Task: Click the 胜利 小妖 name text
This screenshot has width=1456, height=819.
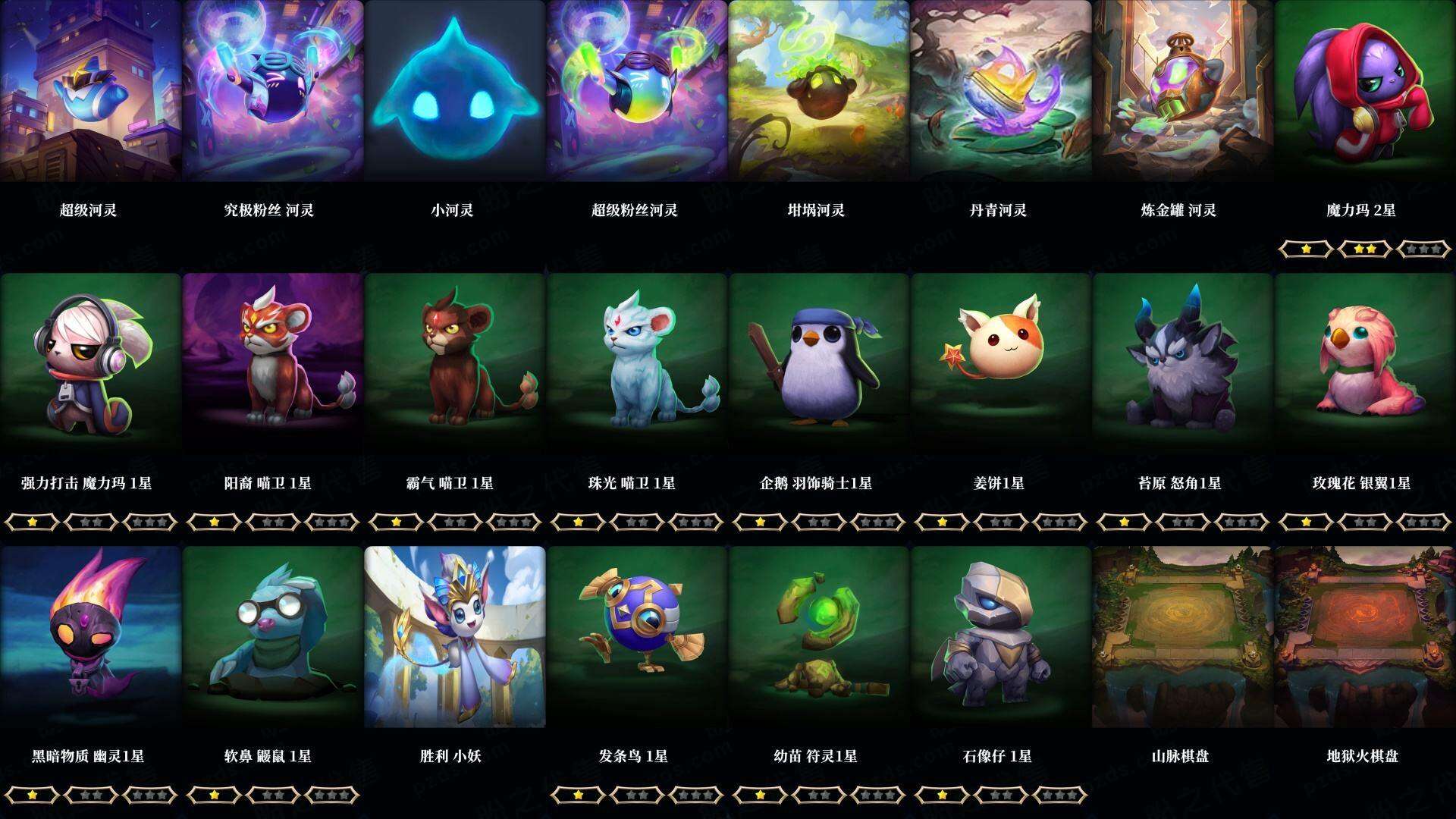Action: point(450,756)
